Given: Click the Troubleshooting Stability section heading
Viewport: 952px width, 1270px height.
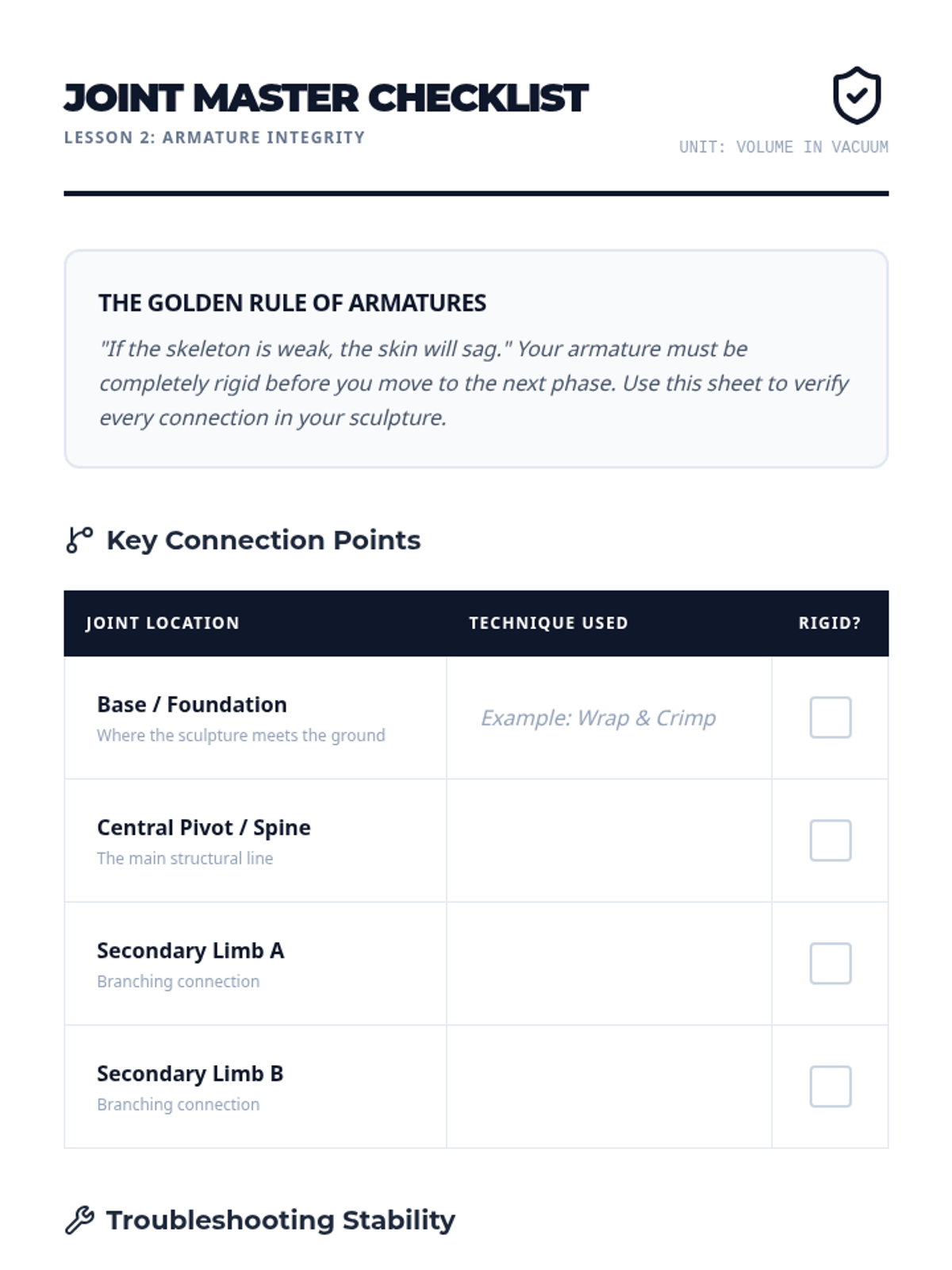Looking at the screenshot, I should click(281, 1220).
